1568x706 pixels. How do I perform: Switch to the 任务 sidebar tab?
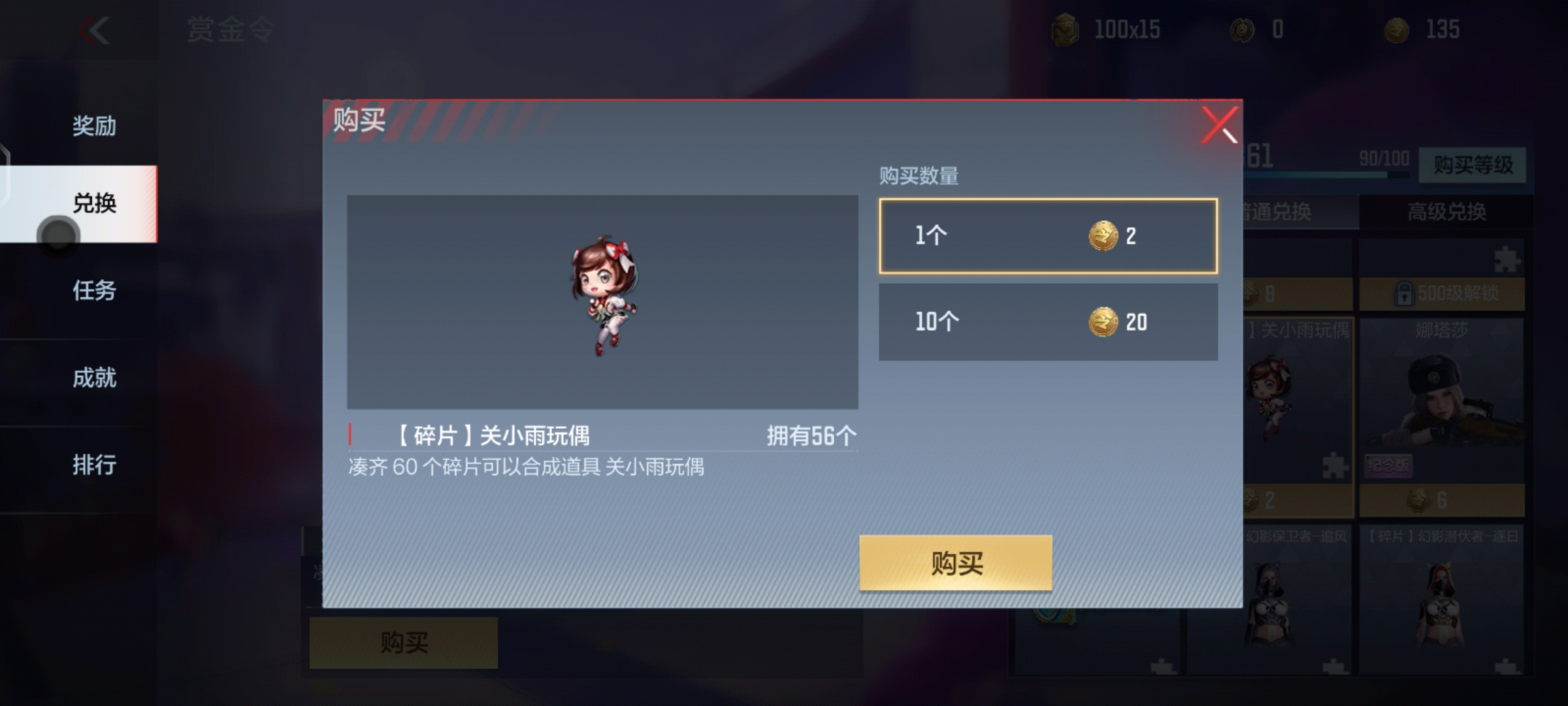pyautogui.click(x=94, y=290)
